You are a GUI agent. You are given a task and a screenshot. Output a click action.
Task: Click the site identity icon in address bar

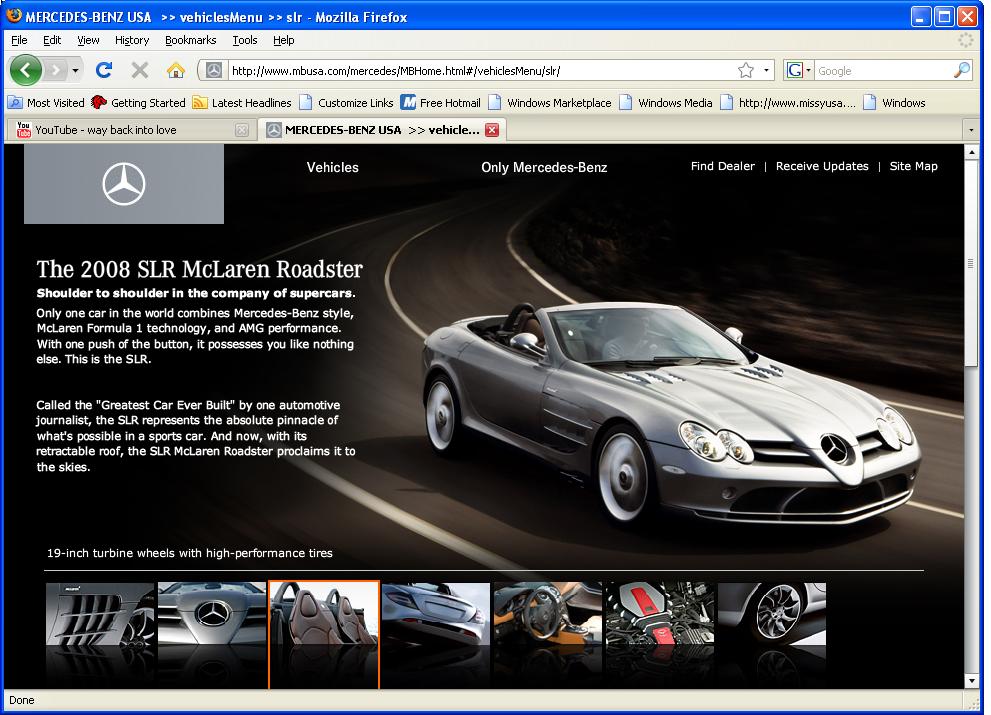point(214,71)
